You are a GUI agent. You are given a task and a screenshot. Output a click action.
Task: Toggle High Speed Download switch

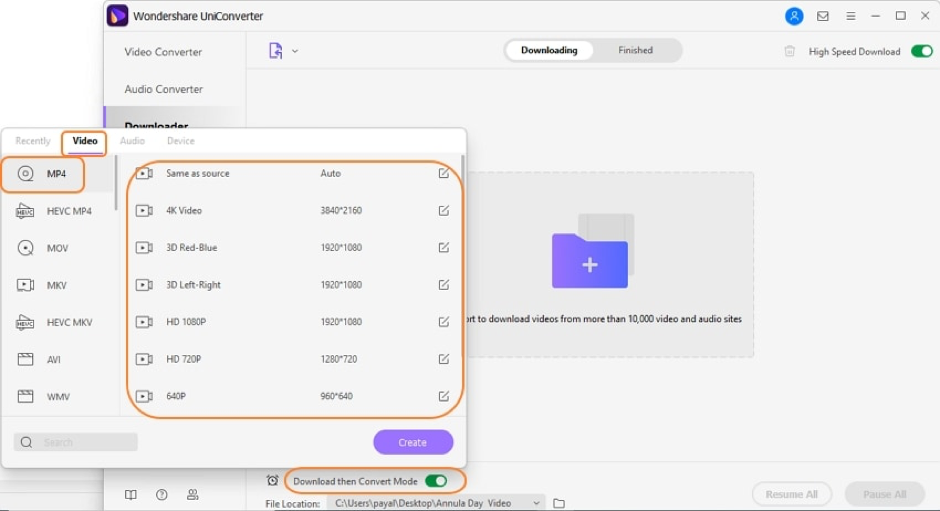coord(921,51)
